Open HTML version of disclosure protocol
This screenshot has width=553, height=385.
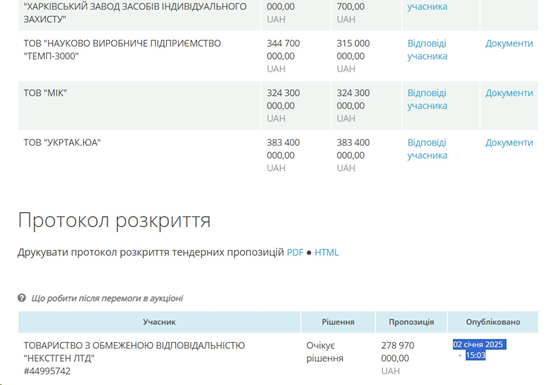326,252
